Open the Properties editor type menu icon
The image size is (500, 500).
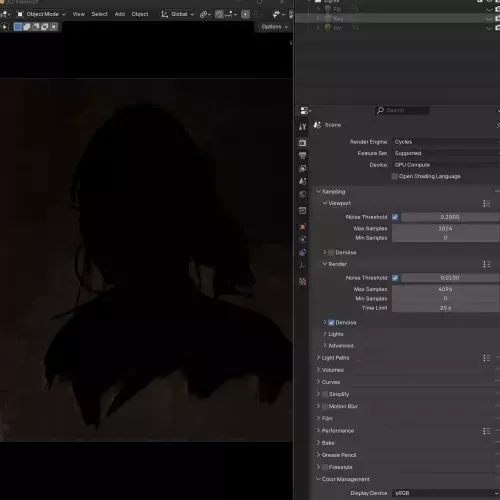coord(306,110)
